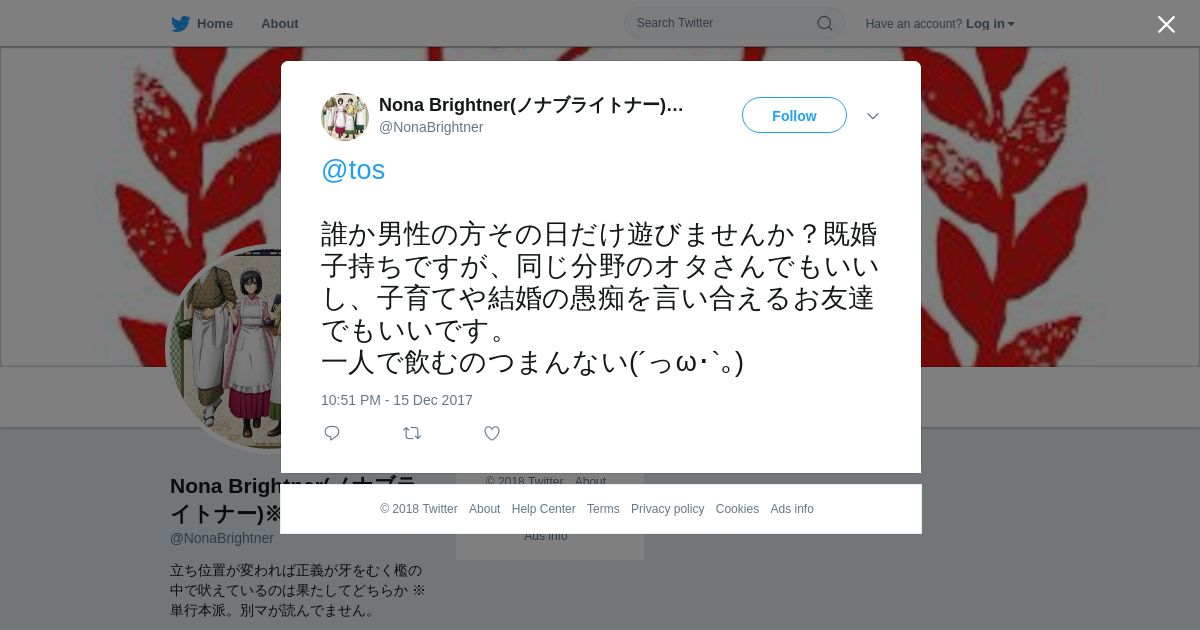Click the Twitter bird logo icon
This screenshot has width=1200, height=630.
pos(180,24)
